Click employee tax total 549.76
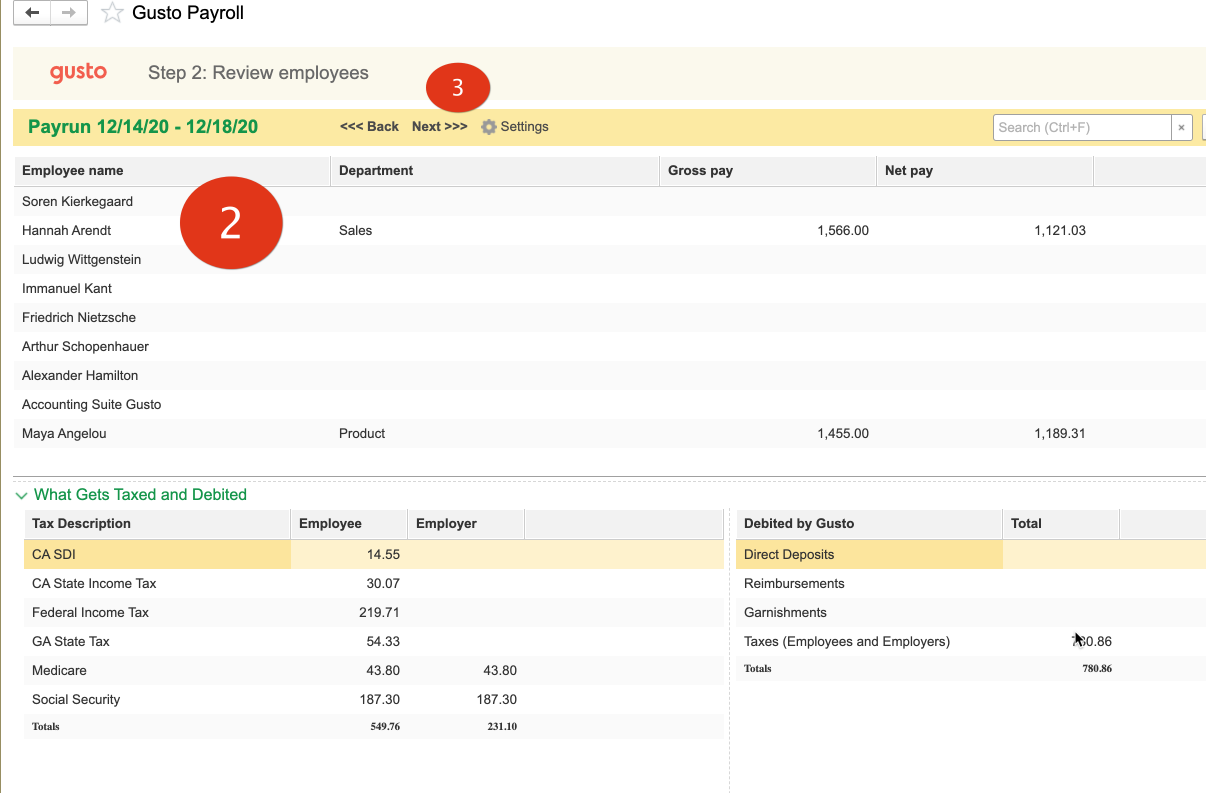 [385, 727]
